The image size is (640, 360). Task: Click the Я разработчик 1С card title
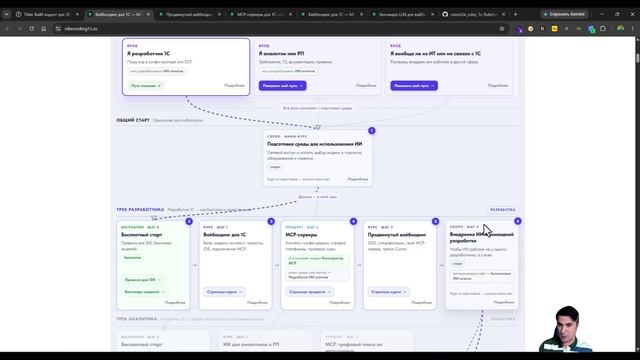149,54
